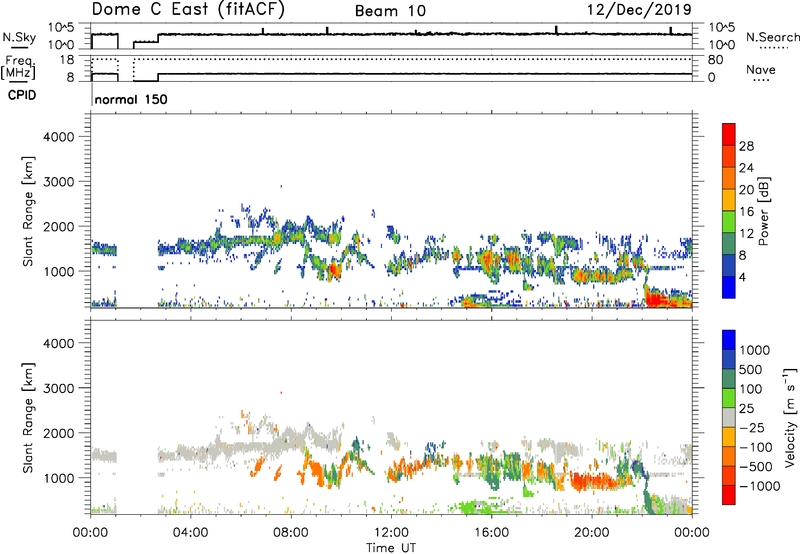This screenshot has height=554, width=800.
Task: Pick the yellow 16–20 dB power colorbar segment
Action: [729, 200]
